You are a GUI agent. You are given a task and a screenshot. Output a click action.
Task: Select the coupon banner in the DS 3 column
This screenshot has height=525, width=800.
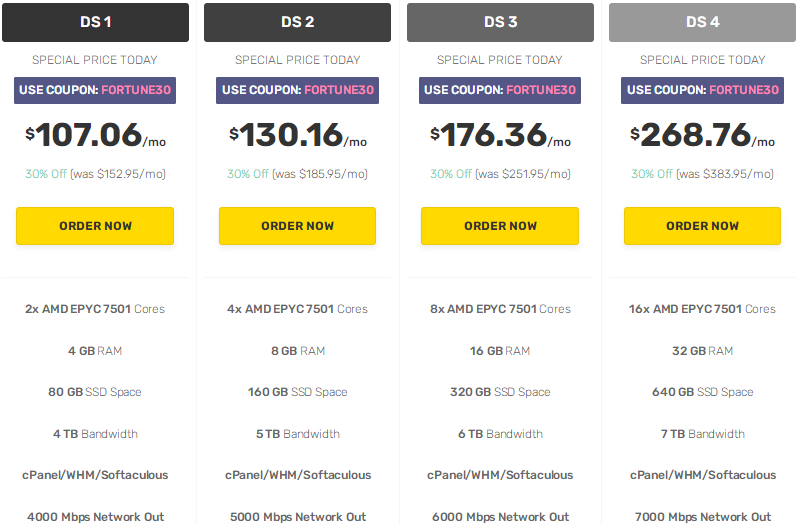tap(500, 90)
